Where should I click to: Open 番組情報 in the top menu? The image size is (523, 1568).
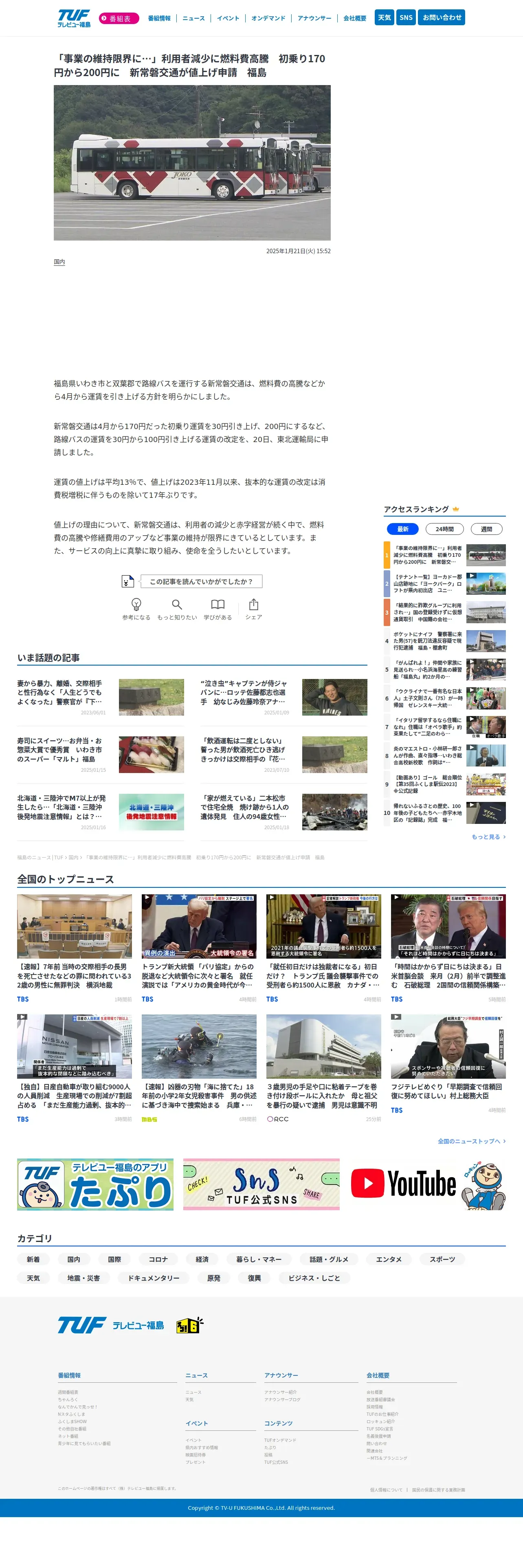click(x=159, y=18)
